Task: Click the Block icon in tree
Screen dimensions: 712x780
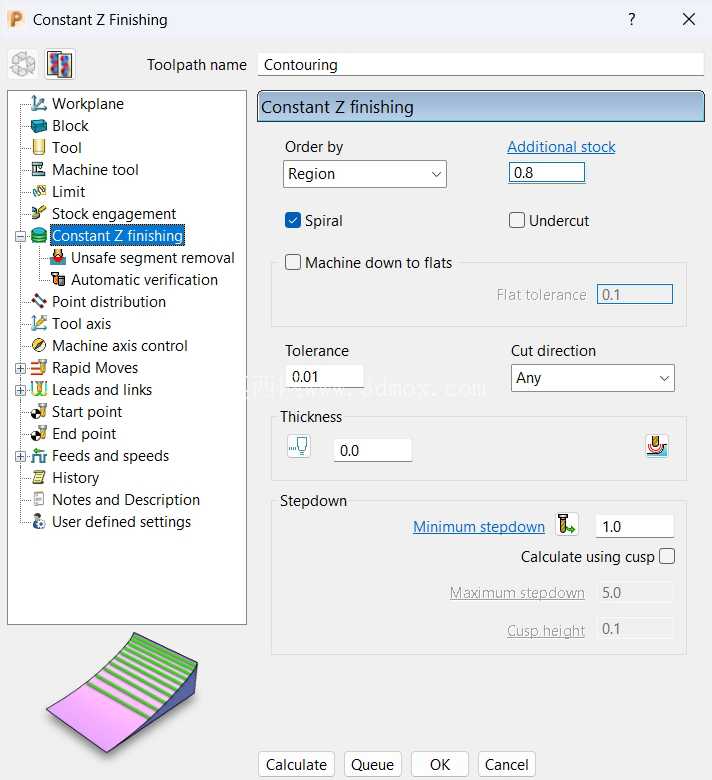Action: [x=39, y=125]
